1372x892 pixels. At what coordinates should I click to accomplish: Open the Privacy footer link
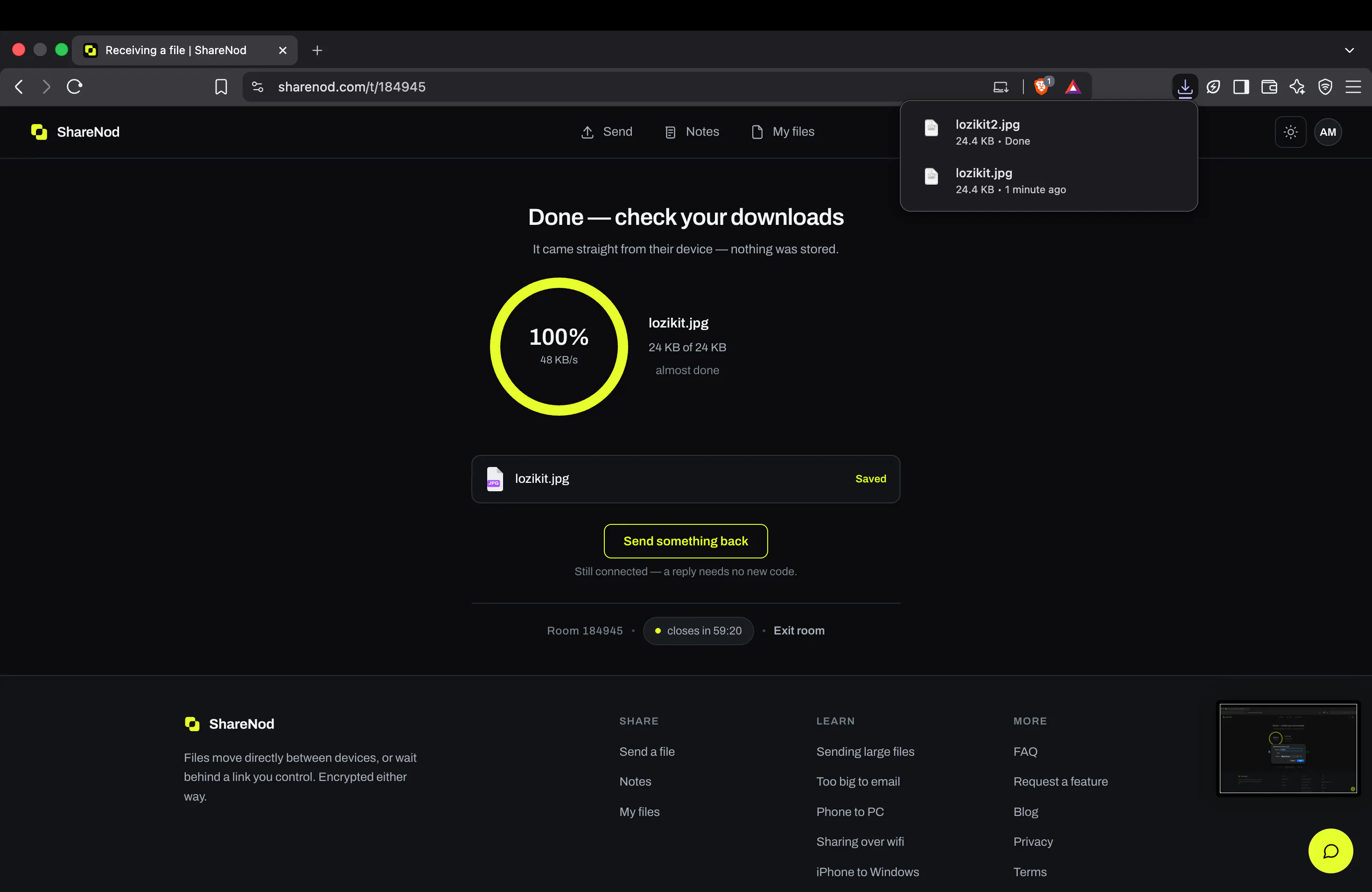tap(1033, 842)
